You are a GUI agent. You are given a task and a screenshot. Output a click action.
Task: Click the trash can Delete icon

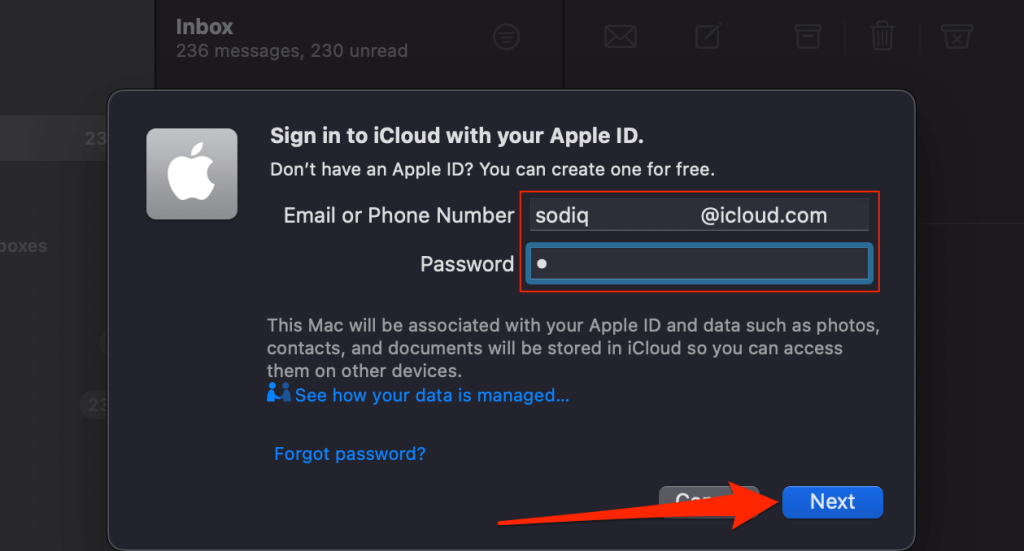pyautogui.click(x=882, y=35)
